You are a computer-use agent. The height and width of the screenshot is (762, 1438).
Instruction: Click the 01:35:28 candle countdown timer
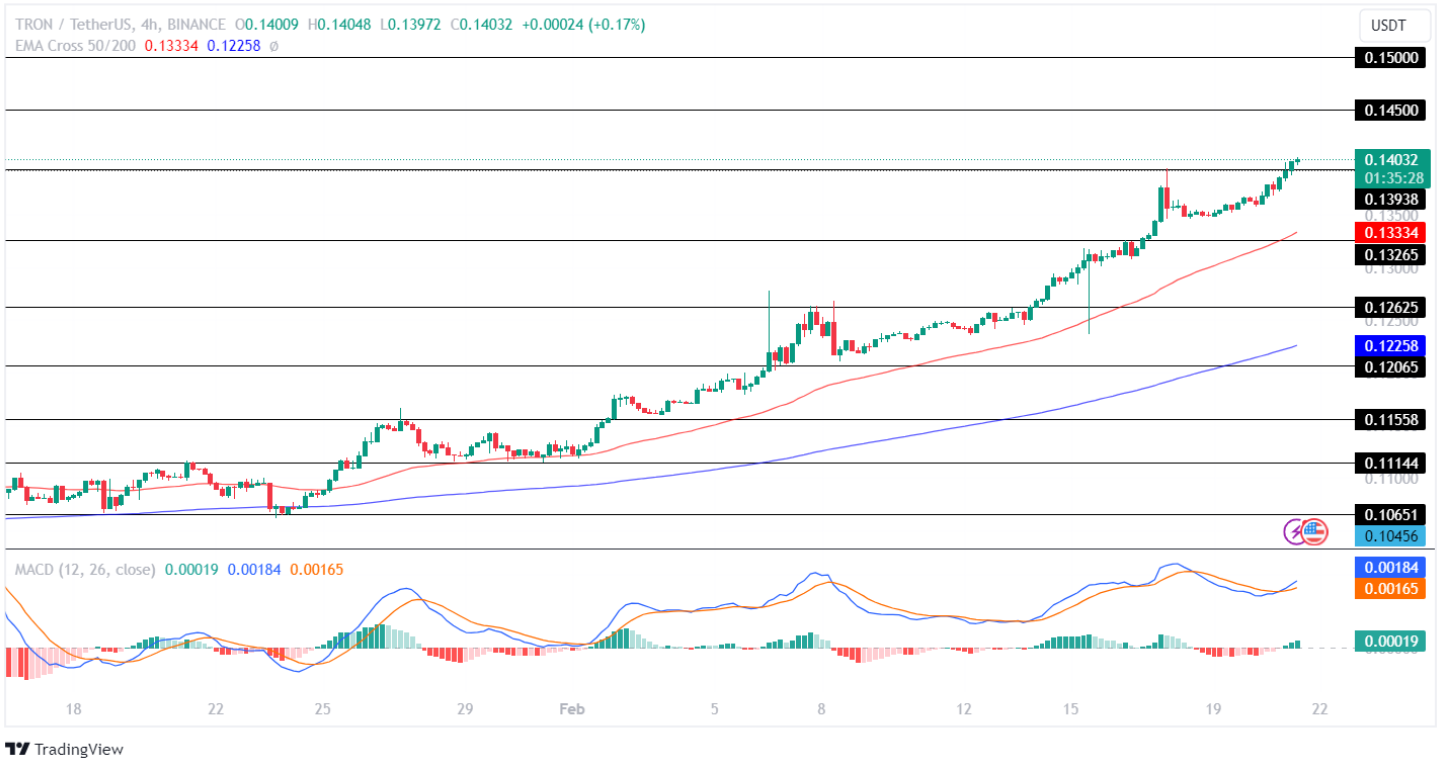pos(1392,178)
